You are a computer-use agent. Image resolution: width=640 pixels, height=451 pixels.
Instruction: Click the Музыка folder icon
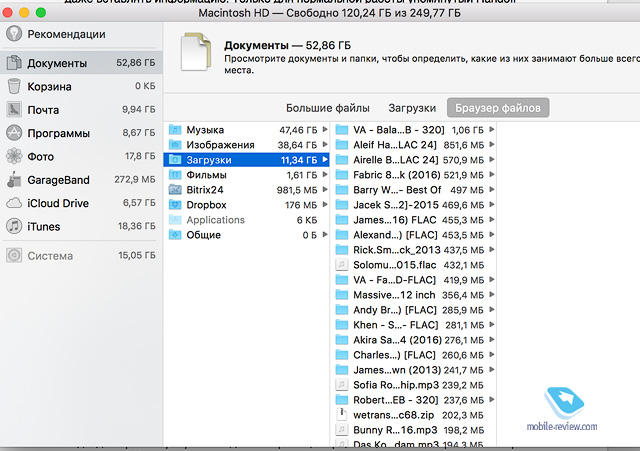pyautogui.click(x=175, y=130)
